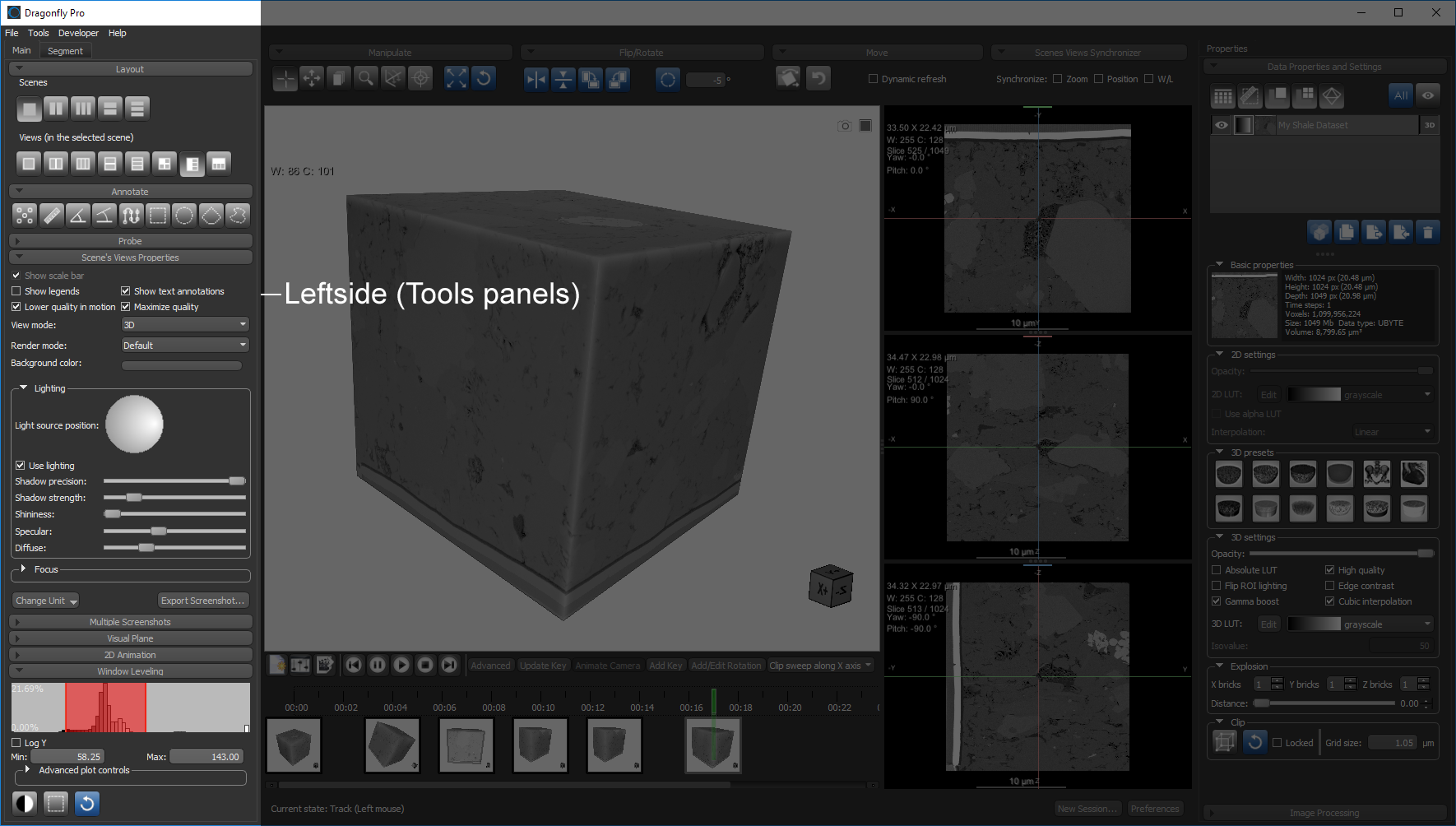Choose the four-view quad layout icon

[x=165, y=164]
